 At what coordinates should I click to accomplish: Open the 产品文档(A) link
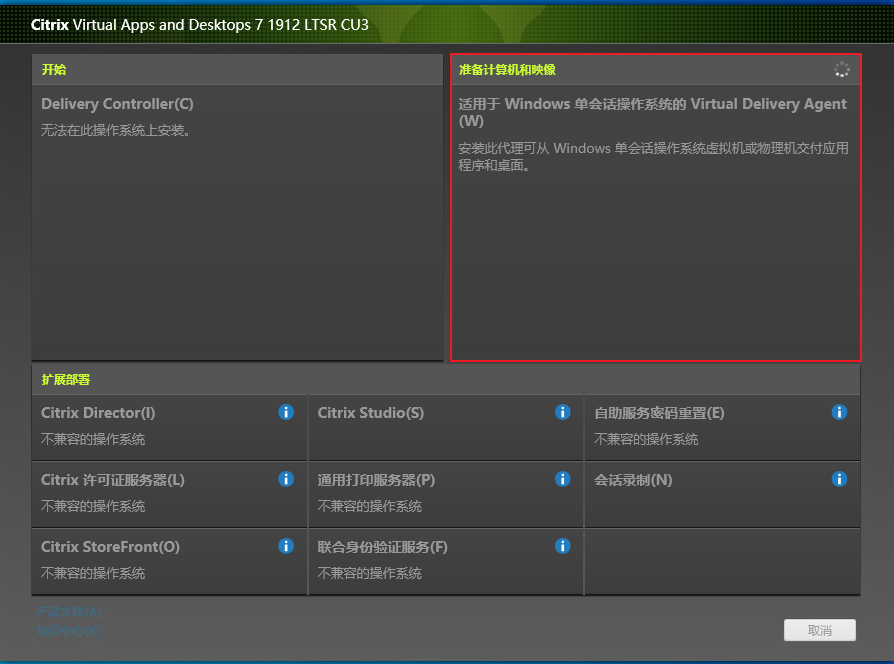click(68, 611)
